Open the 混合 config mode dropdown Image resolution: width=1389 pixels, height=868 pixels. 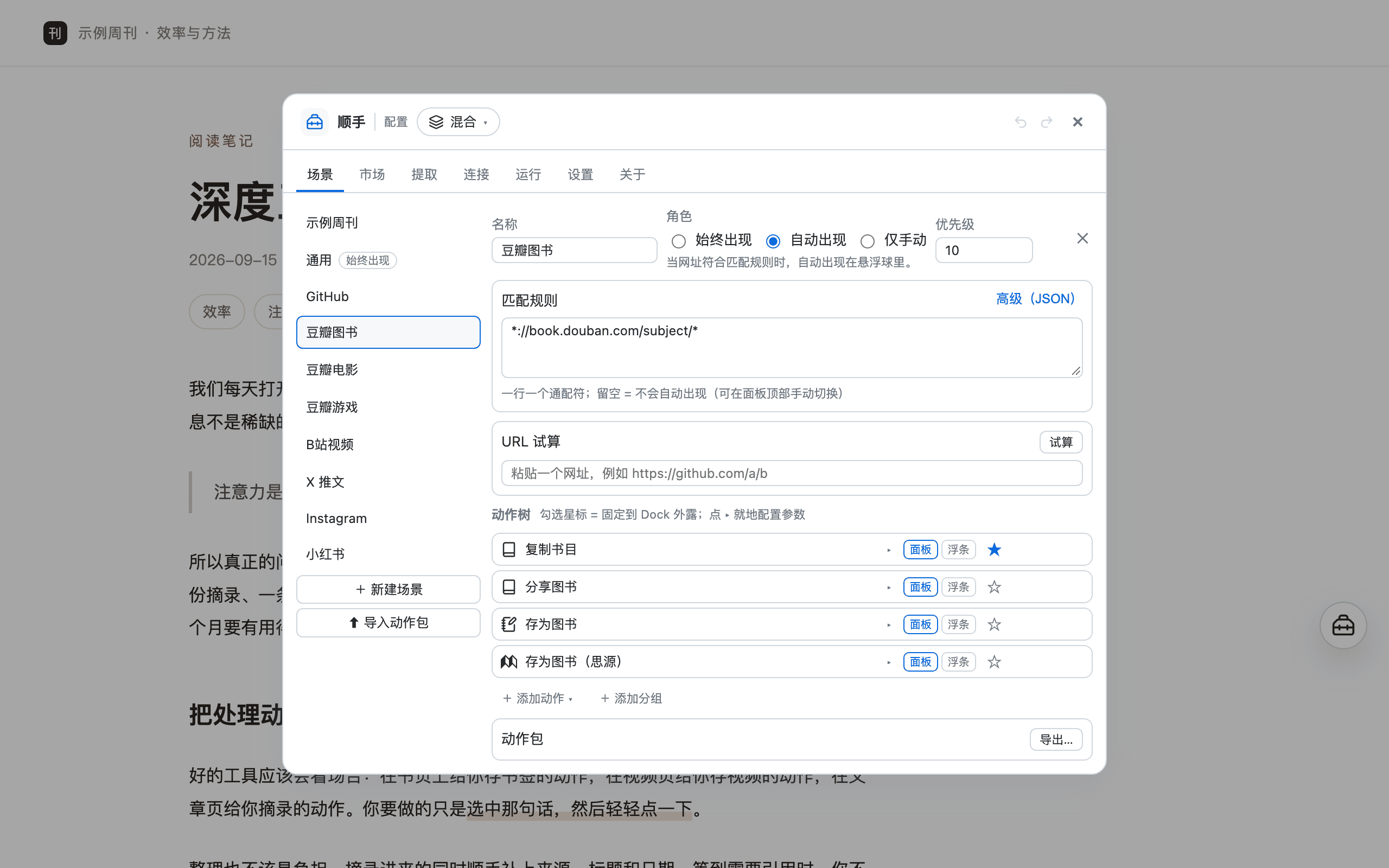(458, 122)
